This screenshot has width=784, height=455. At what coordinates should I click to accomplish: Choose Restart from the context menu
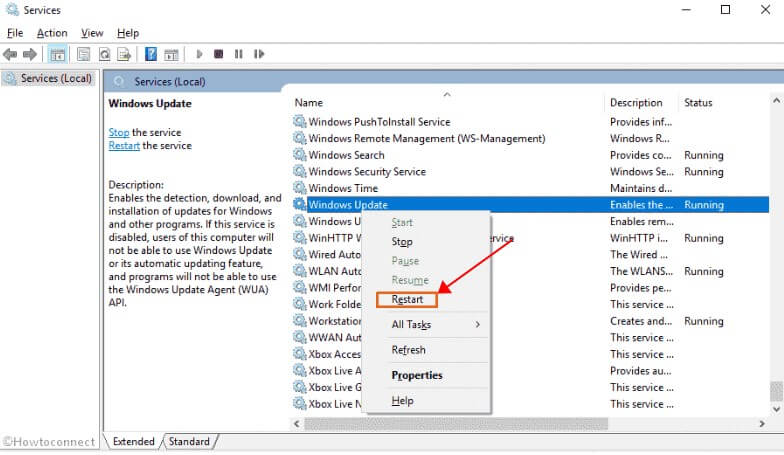tap(407, 299)
